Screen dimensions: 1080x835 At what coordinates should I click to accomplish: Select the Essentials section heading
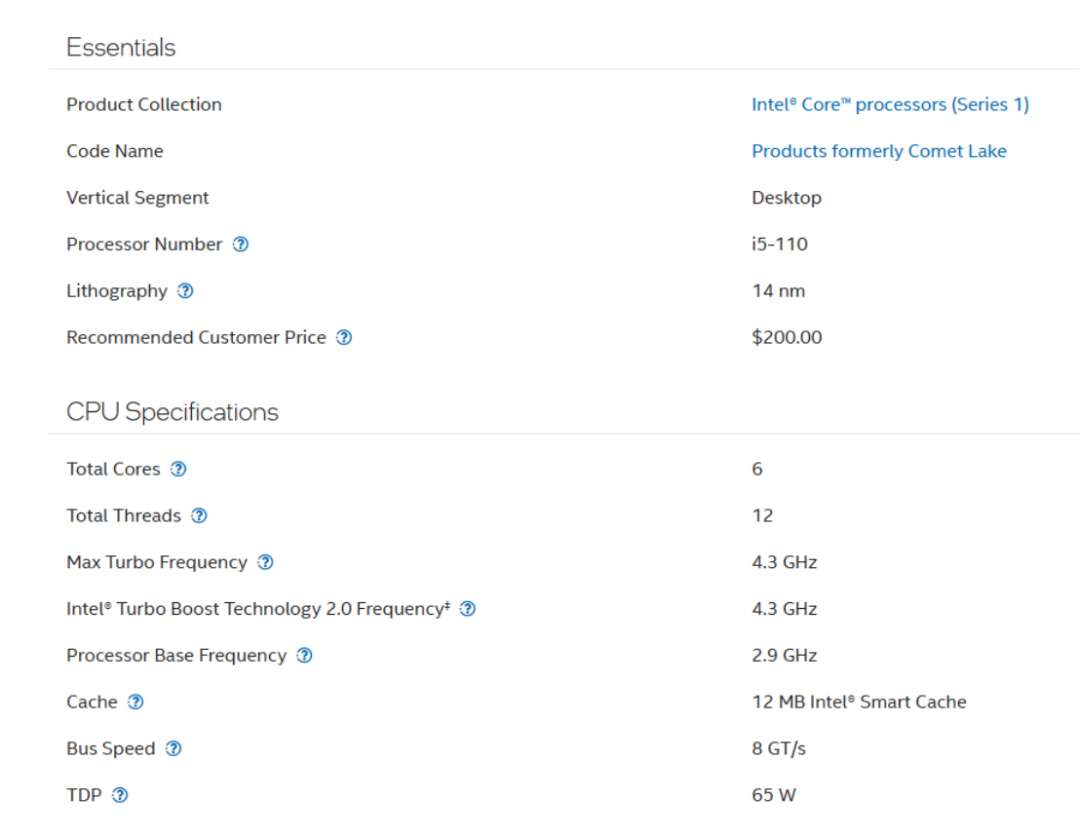pos(121,48)
